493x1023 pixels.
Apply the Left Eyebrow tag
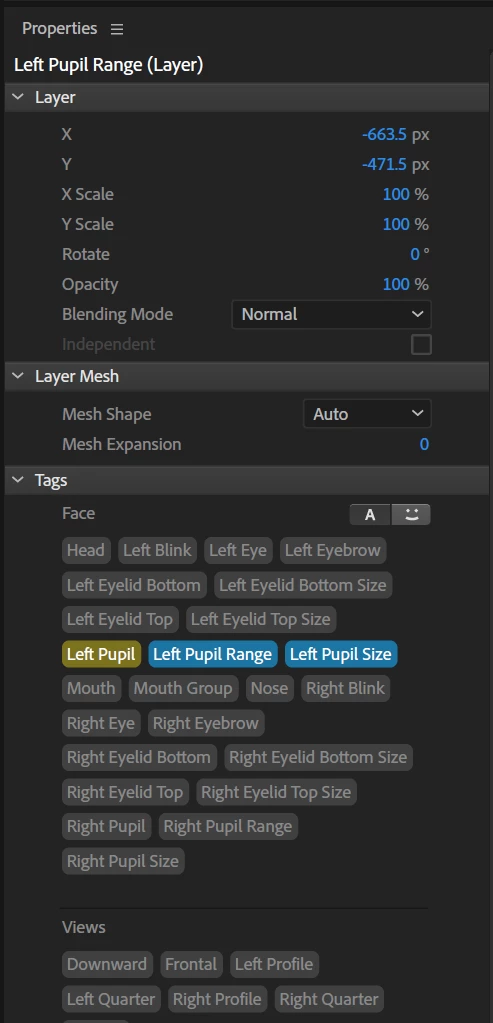[333, 550]
